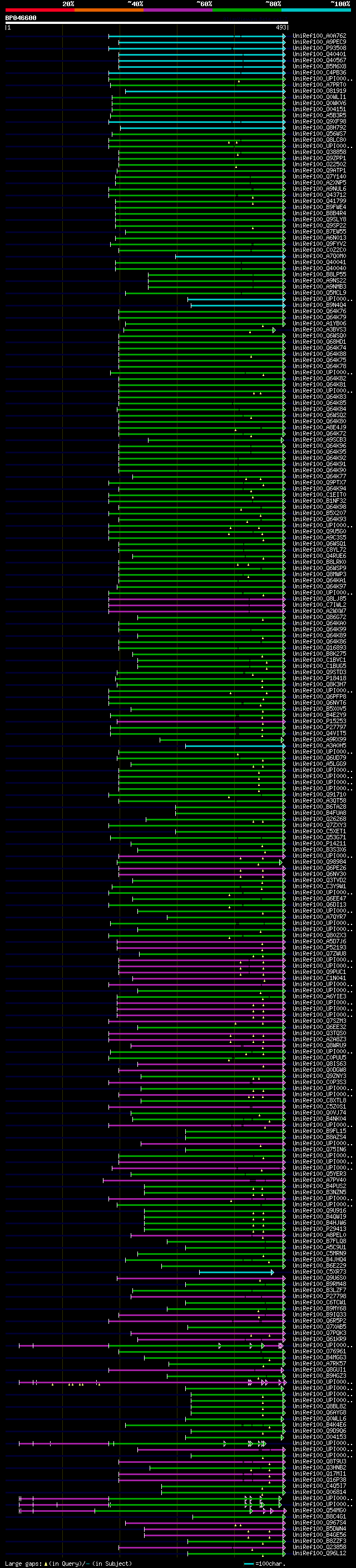Select the label UniRef100_Q86G72
The image size is (356, 1568).
point(319,617)
